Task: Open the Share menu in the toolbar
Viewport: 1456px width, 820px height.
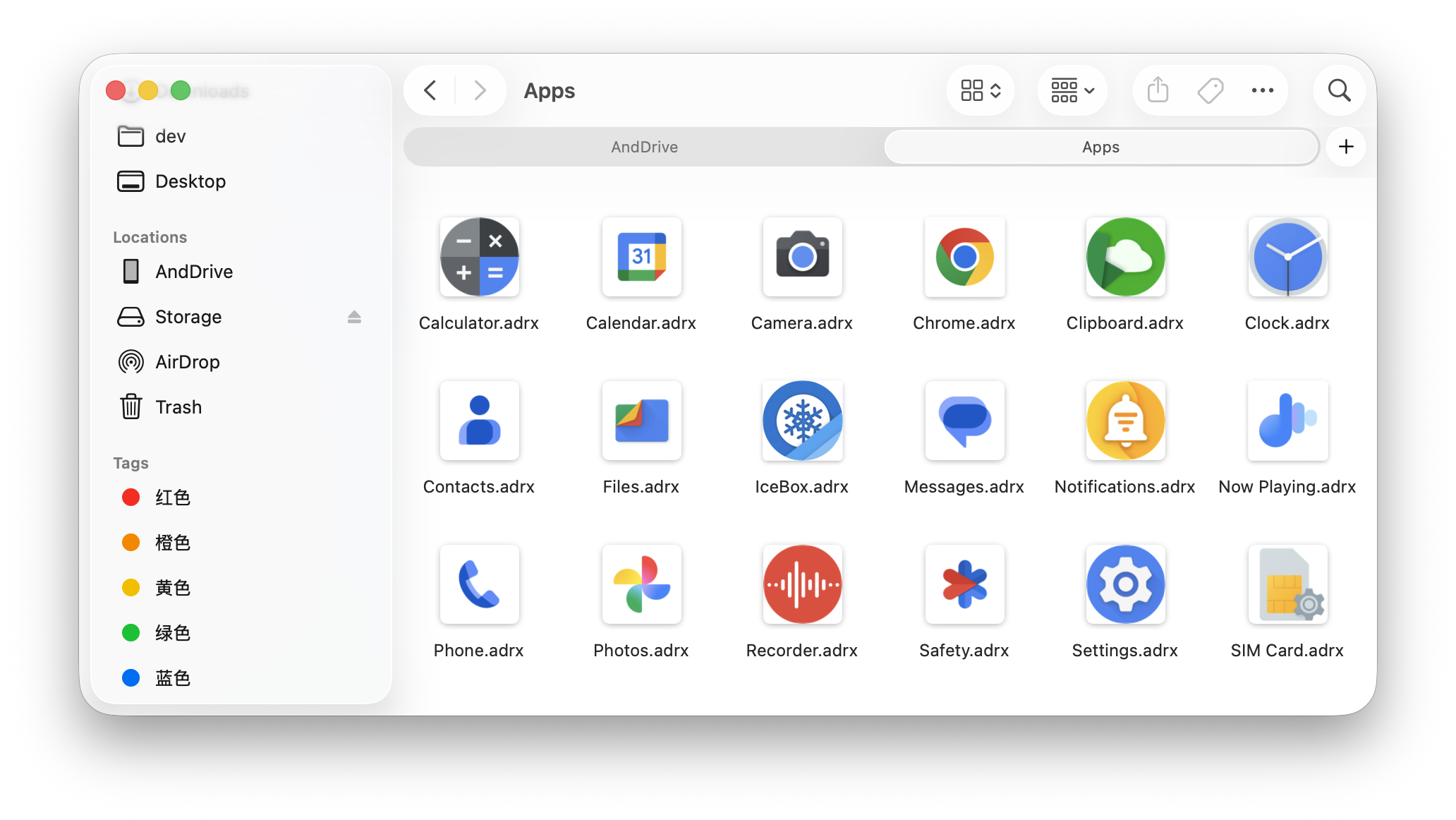Action: 1157,90
